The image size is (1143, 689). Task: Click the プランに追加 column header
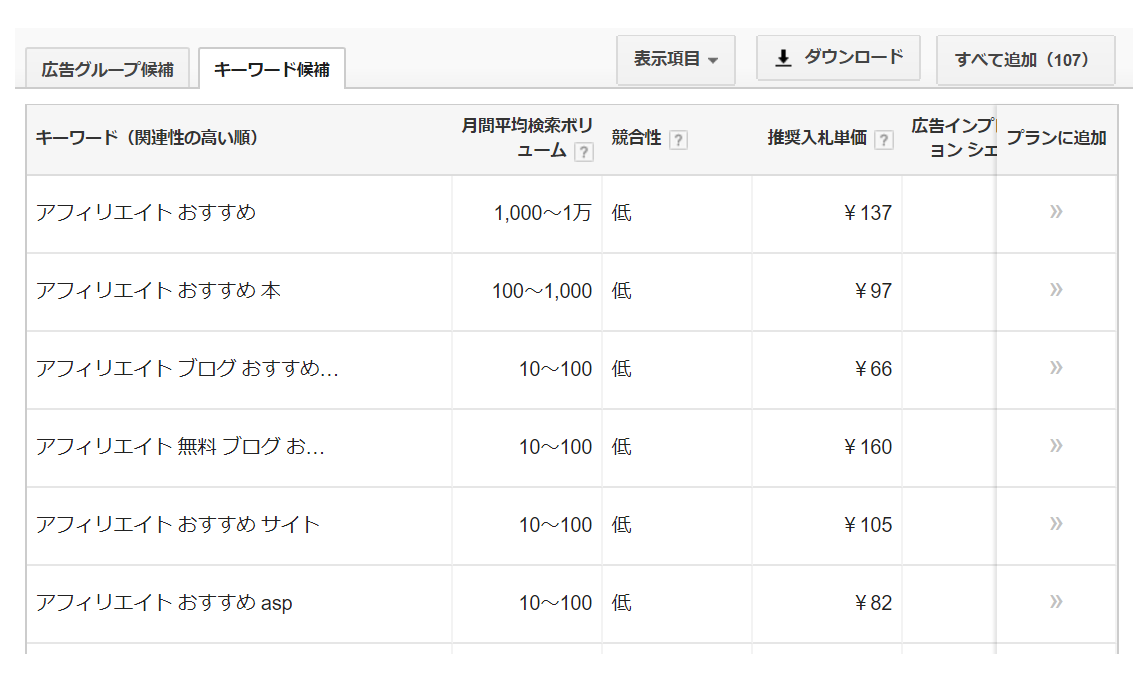[1056, 138]
